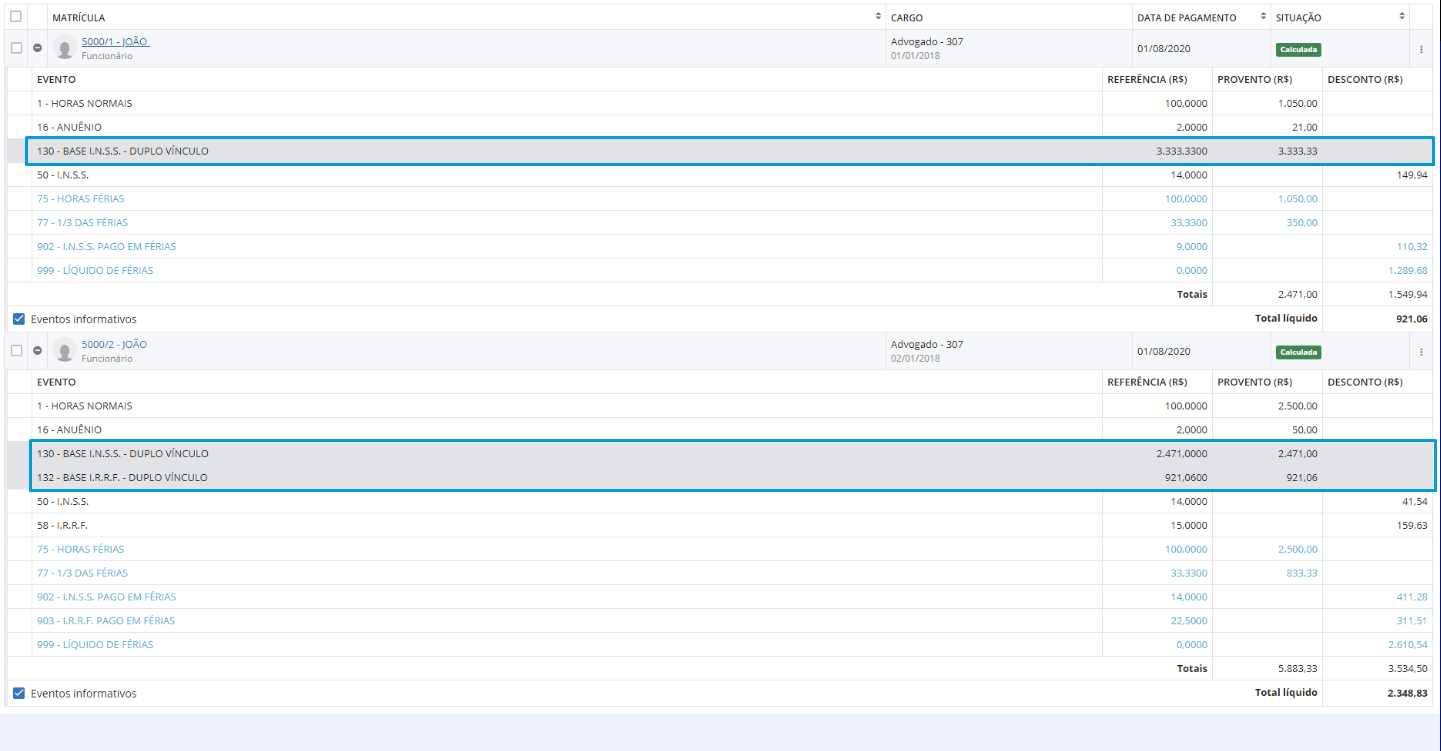Collapse the 5000/2 - JOÃO row details
The image size is (1441, 751).
[38, 351]
